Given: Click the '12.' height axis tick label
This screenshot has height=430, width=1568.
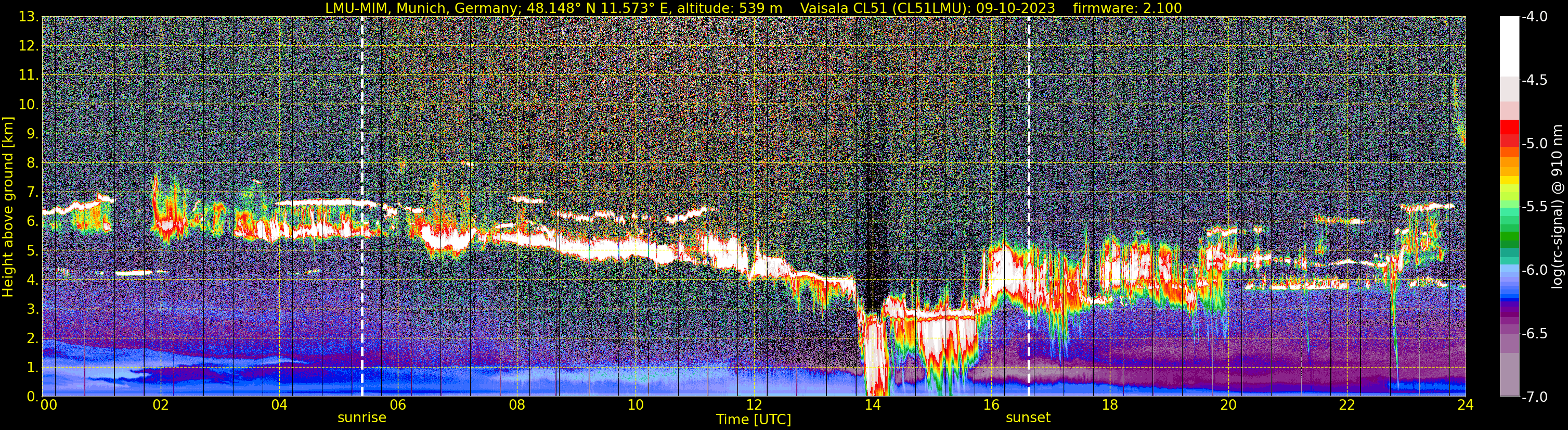Looking at the screenshot, I should click(29, 46).
